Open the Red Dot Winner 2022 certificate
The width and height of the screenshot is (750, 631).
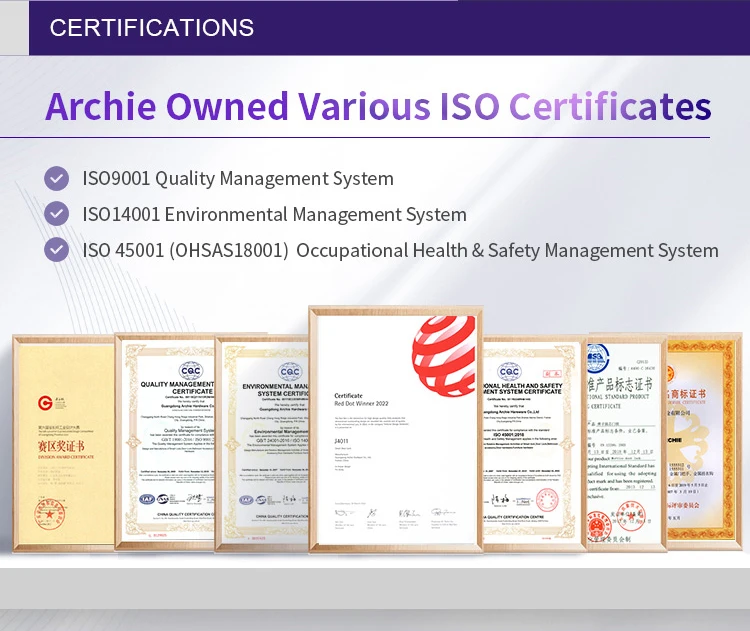click(395, 430)
